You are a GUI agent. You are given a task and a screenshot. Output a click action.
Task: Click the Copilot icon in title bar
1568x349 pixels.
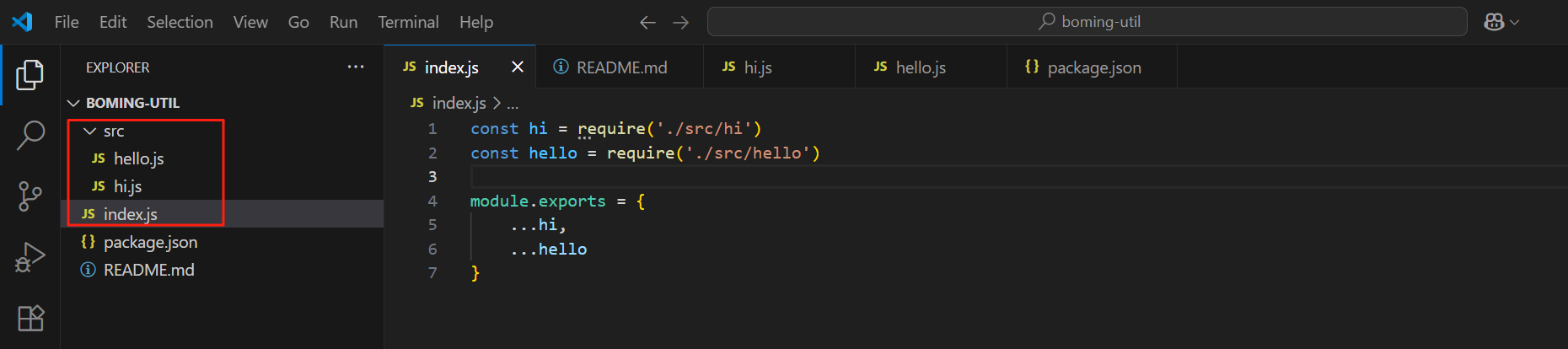pyautogui.click(x=1494, y=23)
